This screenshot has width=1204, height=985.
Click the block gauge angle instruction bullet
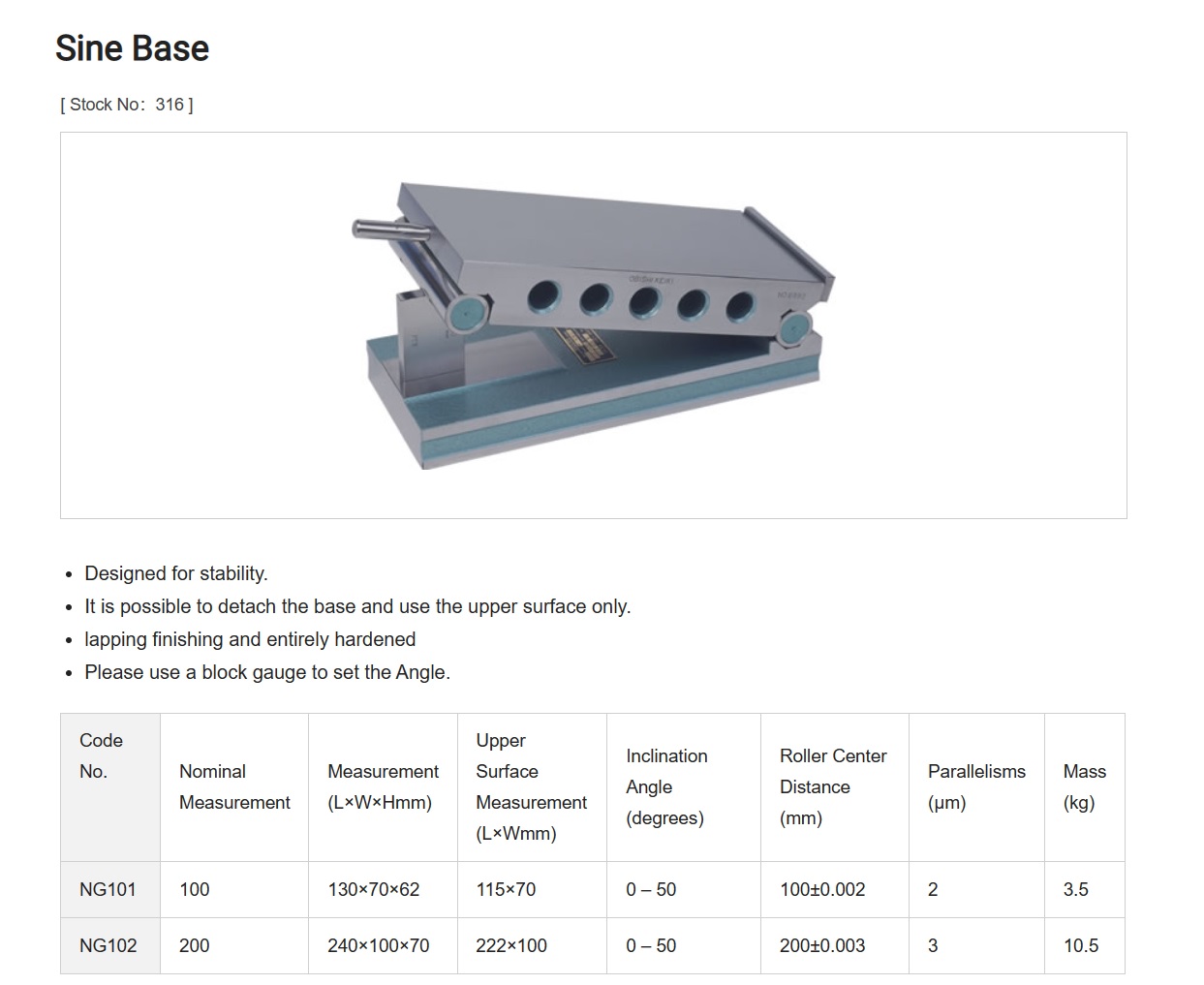(x=267, y=672)
